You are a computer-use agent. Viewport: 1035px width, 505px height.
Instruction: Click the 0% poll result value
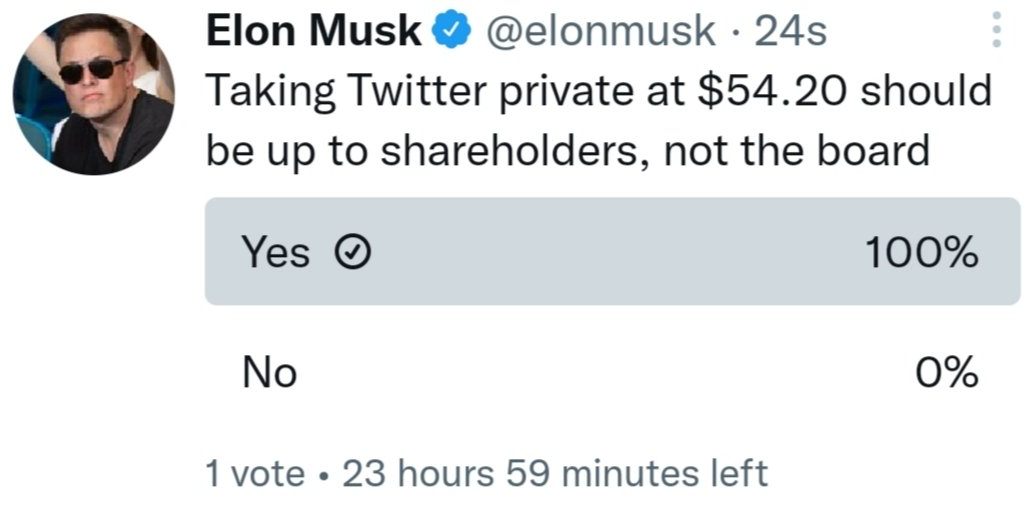[x=948, y=373]
